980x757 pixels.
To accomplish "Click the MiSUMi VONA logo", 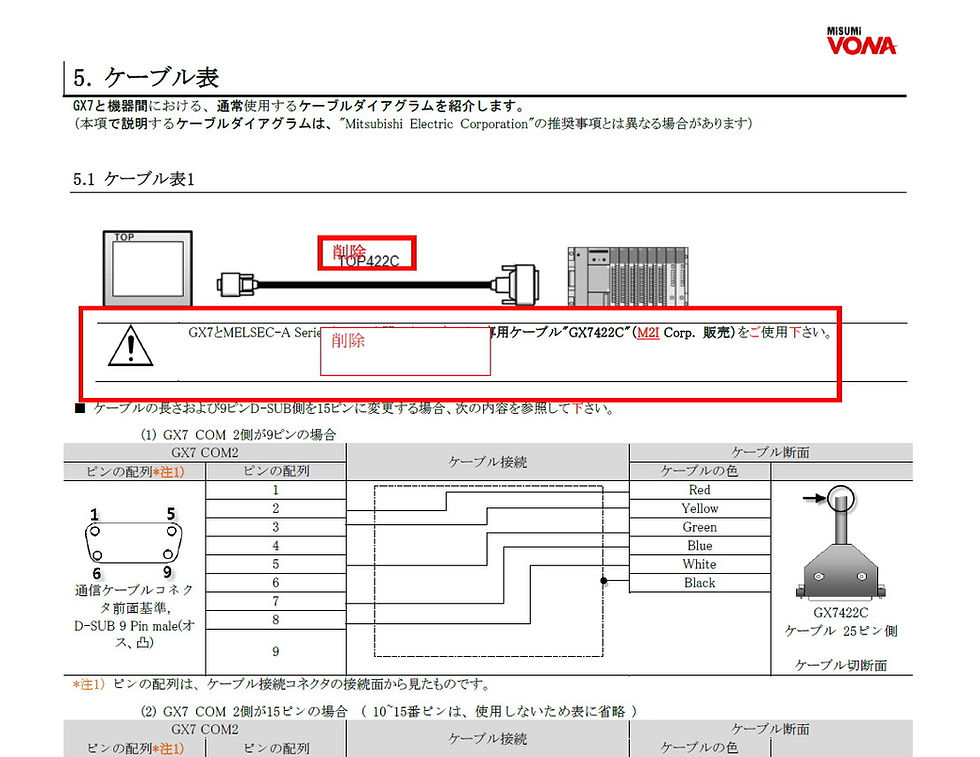I will pos(861,41).
